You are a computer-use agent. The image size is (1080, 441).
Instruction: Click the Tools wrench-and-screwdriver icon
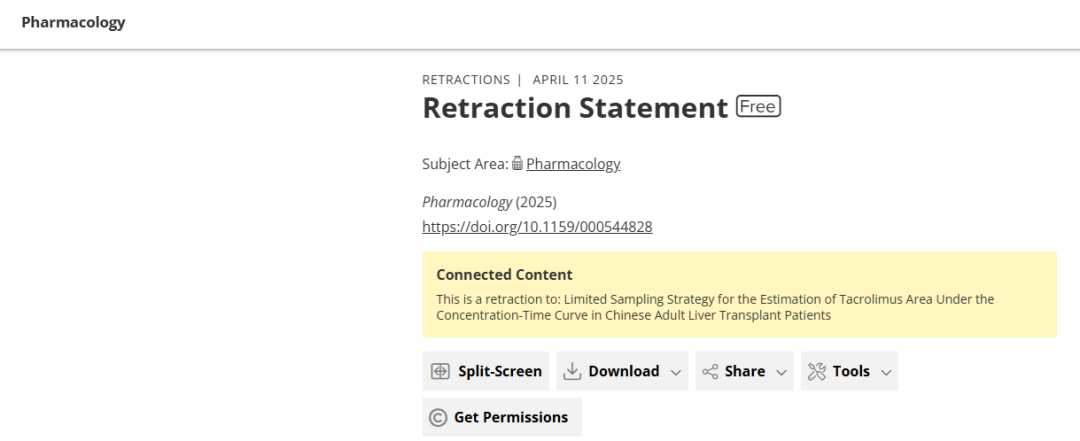tap(816, 371)
